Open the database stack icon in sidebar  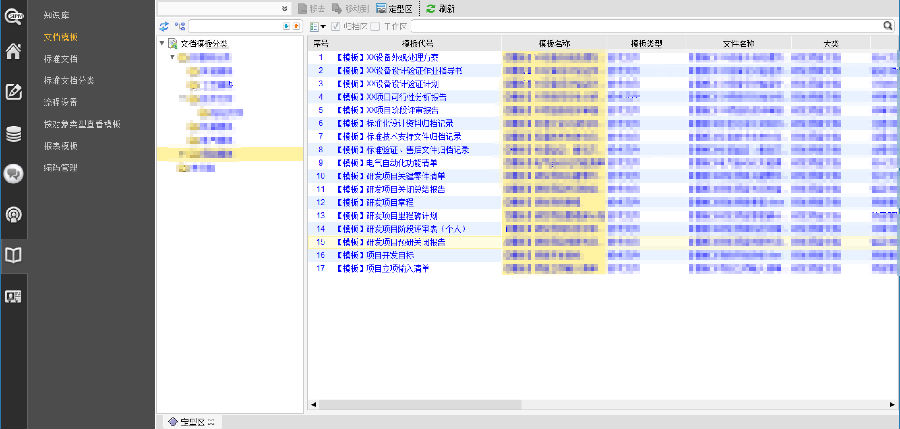(x=14, y=134)
